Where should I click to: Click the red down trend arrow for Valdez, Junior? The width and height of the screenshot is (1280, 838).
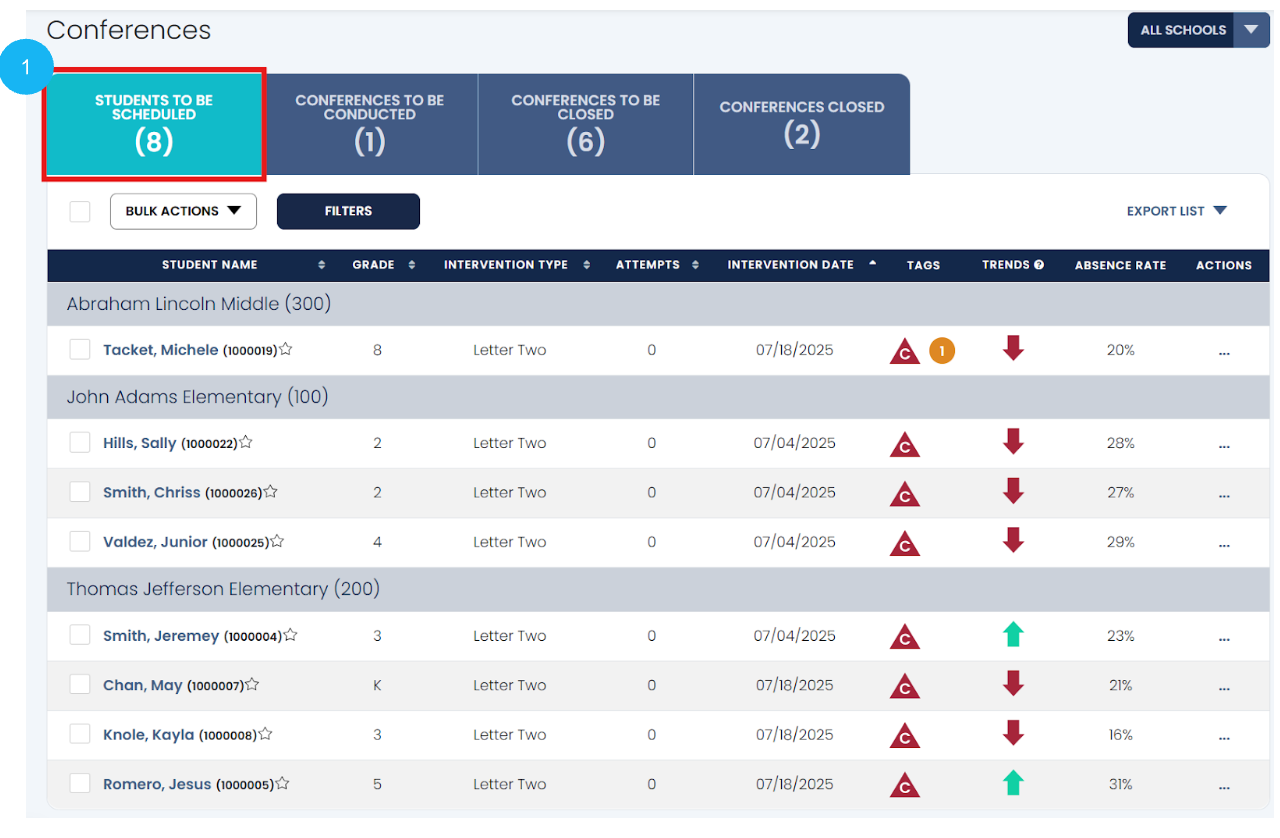click(1013, 541)
